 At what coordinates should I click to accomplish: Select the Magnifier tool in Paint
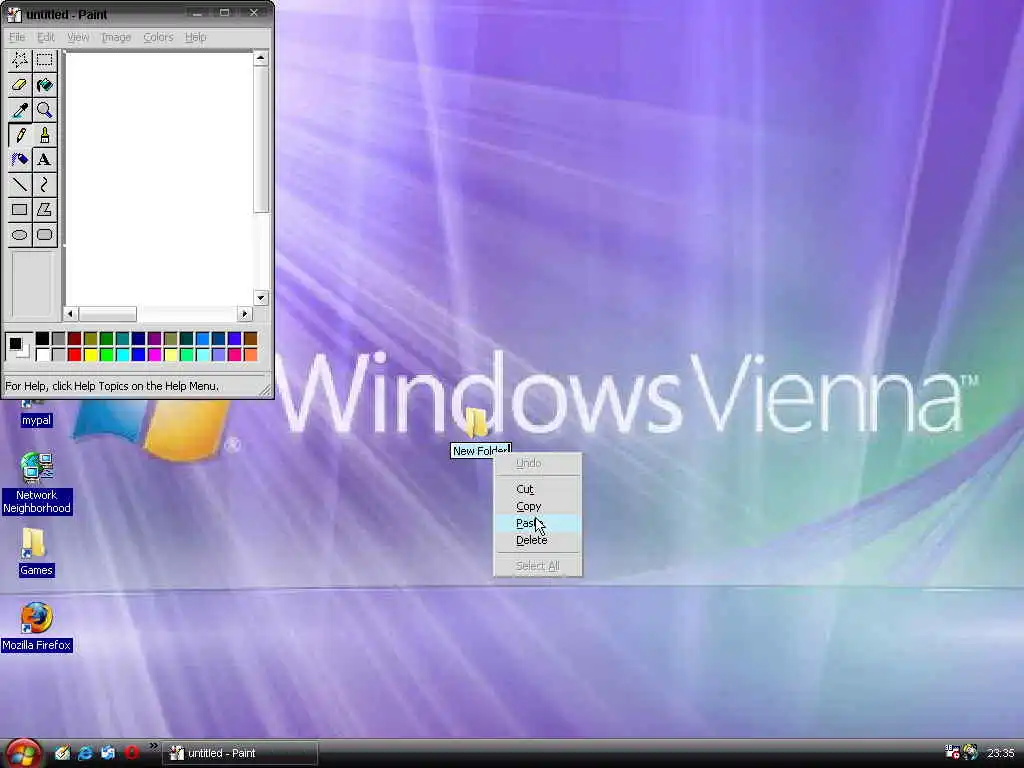(x=44, y=110)
